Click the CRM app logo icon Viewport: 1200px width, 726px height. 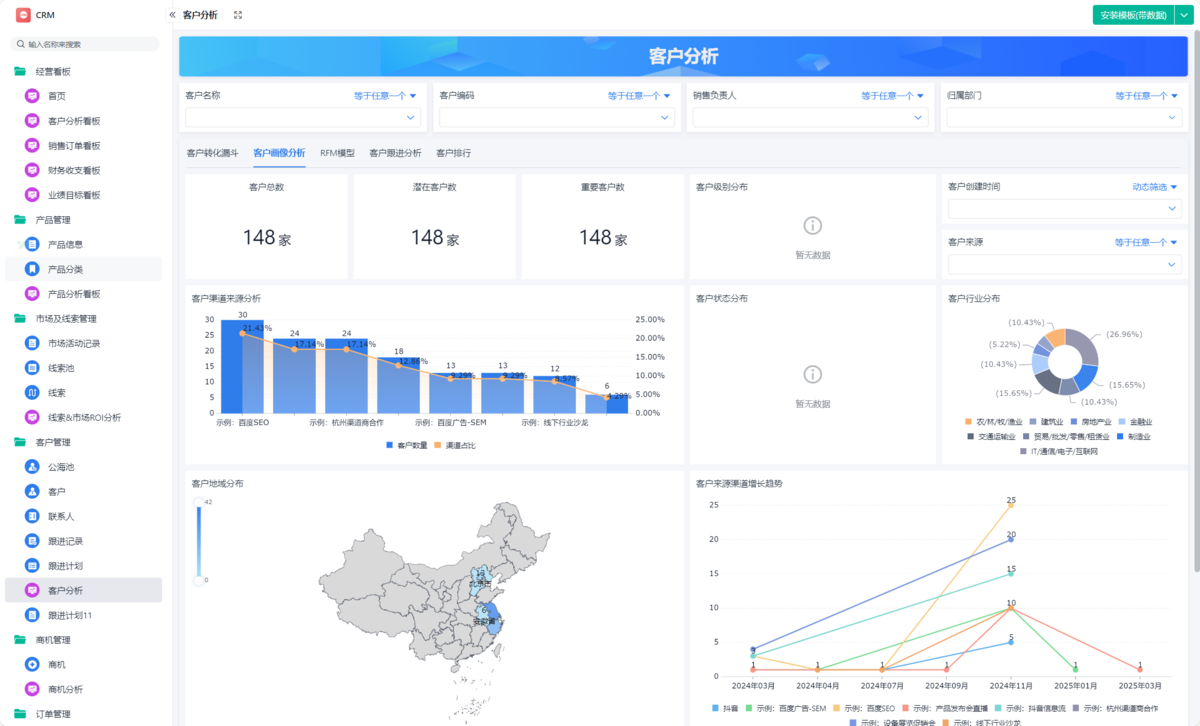(22, 15)
